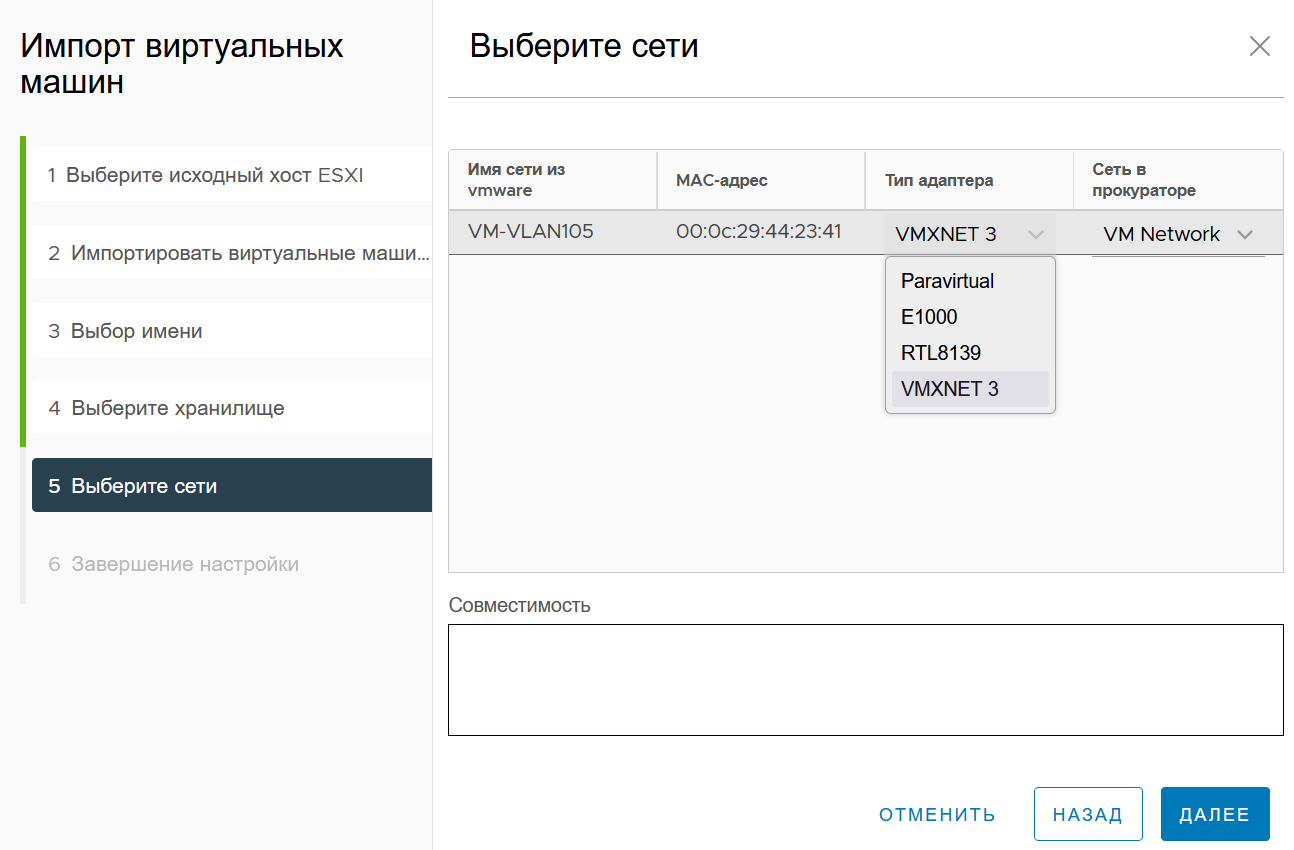Open step 2 Импортировать виртуальные машины
Viewport: 1294px width, 850px height.
click(232, 253)
